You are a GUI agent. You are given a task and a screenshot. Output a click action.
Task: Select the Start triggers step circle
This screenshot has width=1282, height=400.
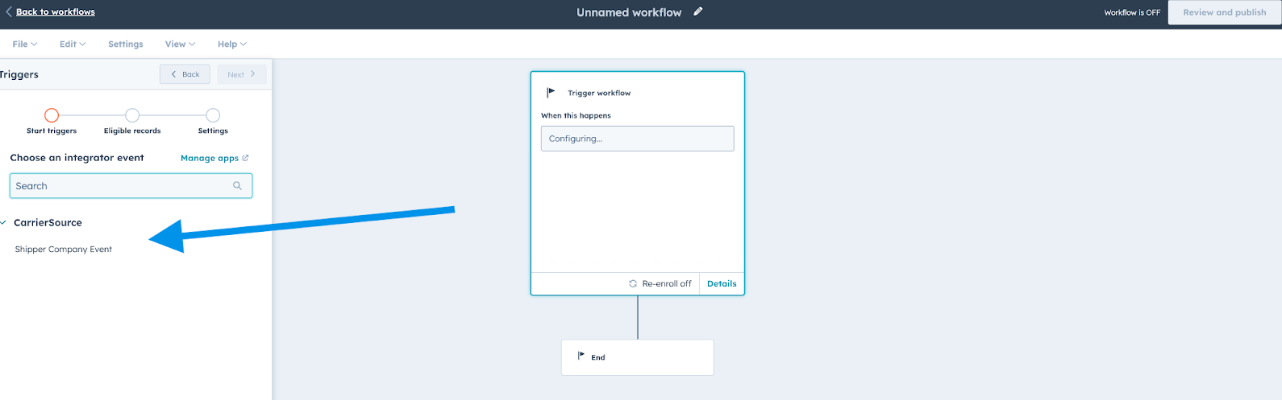52,116
